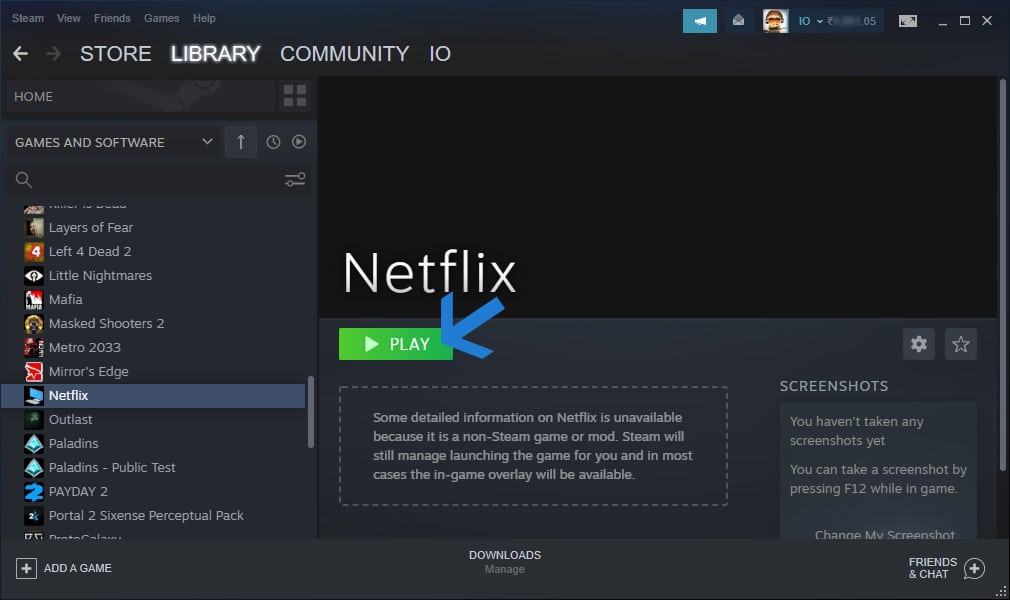This screenshot has width=1010, height=600.
Task: Sort library alphabetically with the arrow icon
Action: click(240, 141)
